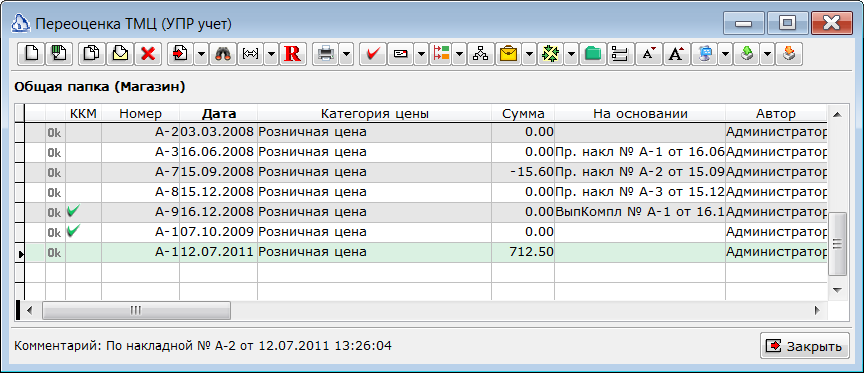Delete document using the red X icon
The image size is (864, 373).
point(148,54)
